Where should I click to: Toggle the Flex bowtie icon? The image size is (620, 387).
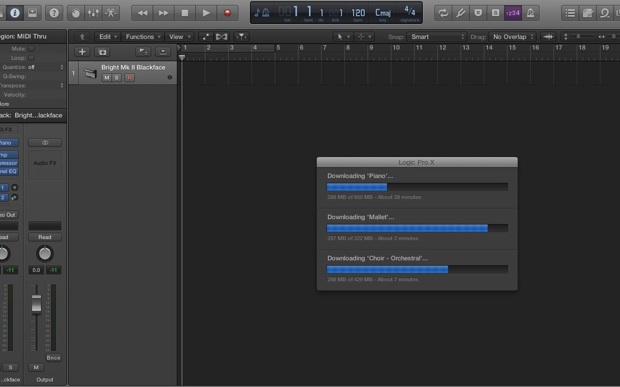click(221, 37)
